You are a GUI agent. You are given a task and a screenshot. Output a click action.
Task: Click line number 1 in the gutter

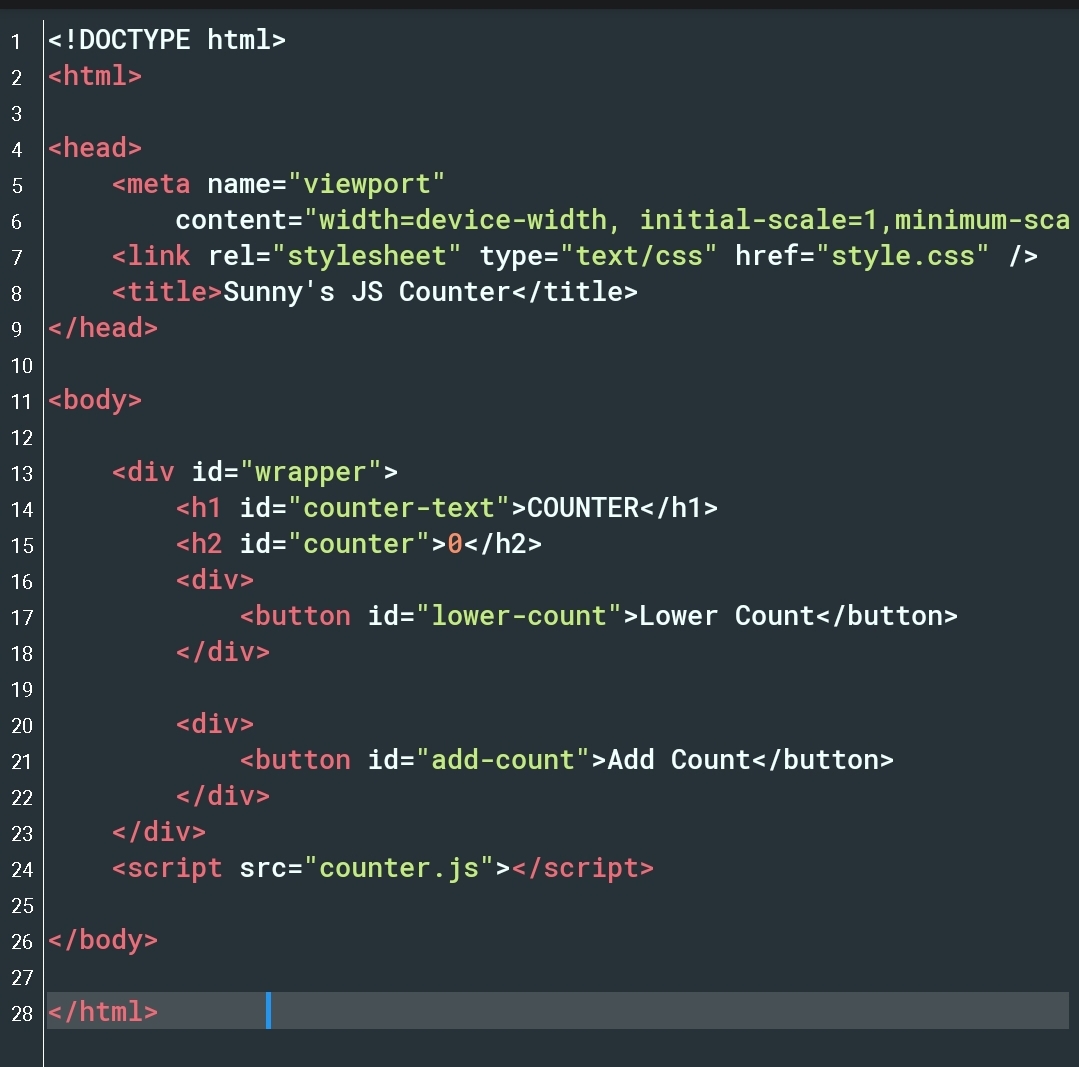17,41
